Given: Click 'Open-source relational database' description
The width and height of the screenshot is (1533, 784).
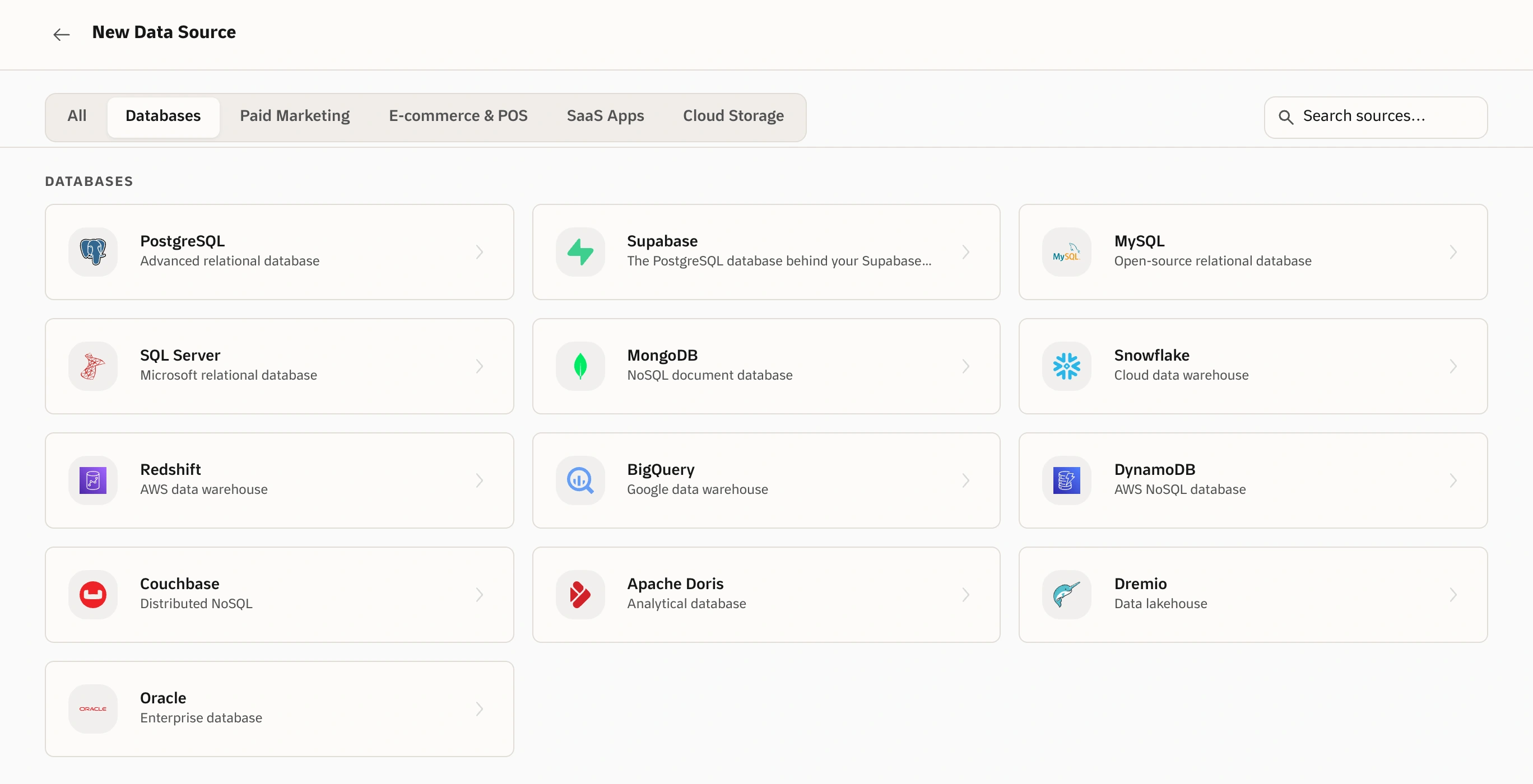Looking at the screenshot, I should (1213, 260).
